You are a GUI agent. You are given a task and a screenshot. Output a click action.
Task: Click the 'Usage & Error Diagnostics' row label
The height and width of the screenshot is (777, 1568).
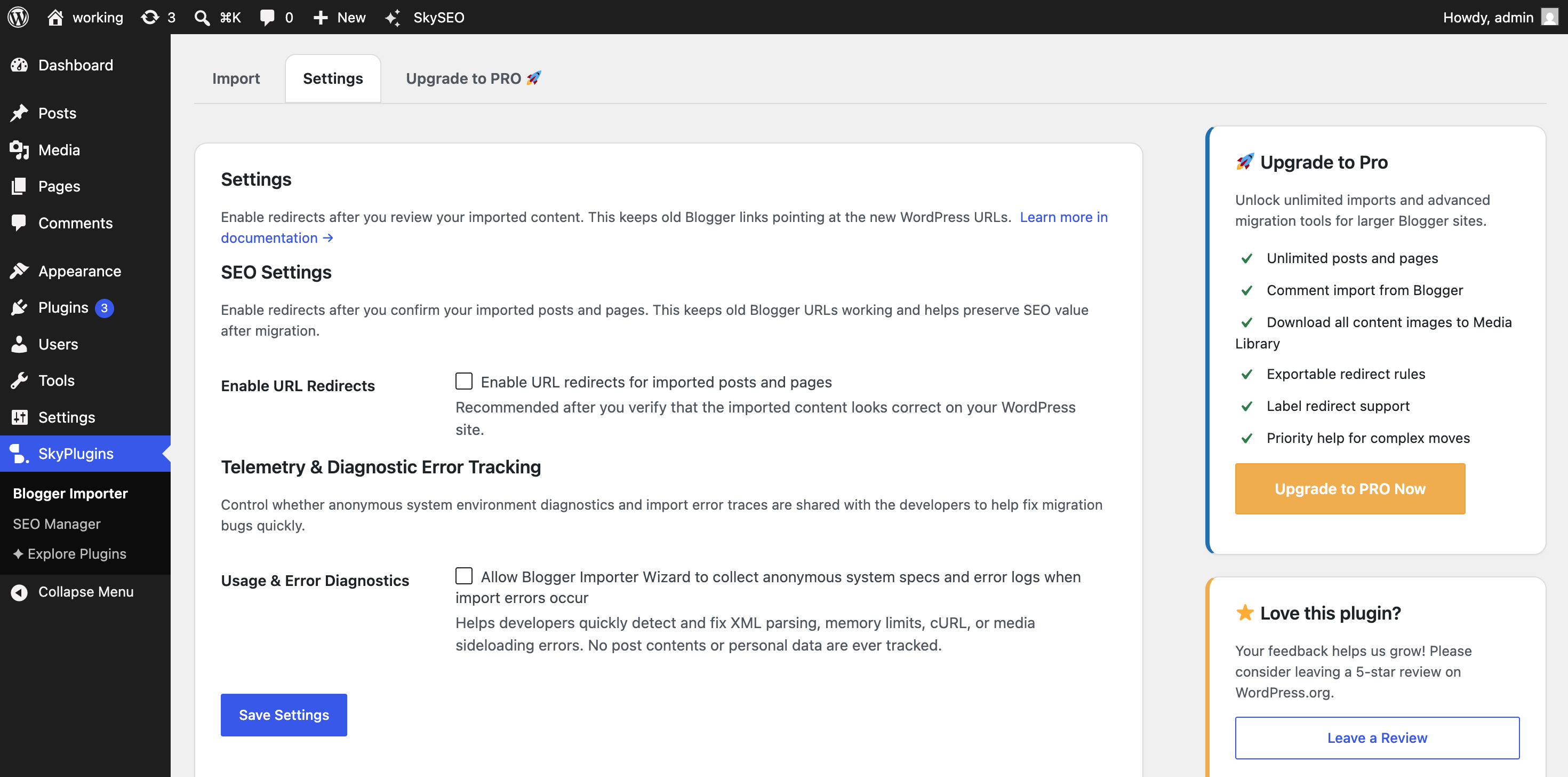tap(315, 580)
